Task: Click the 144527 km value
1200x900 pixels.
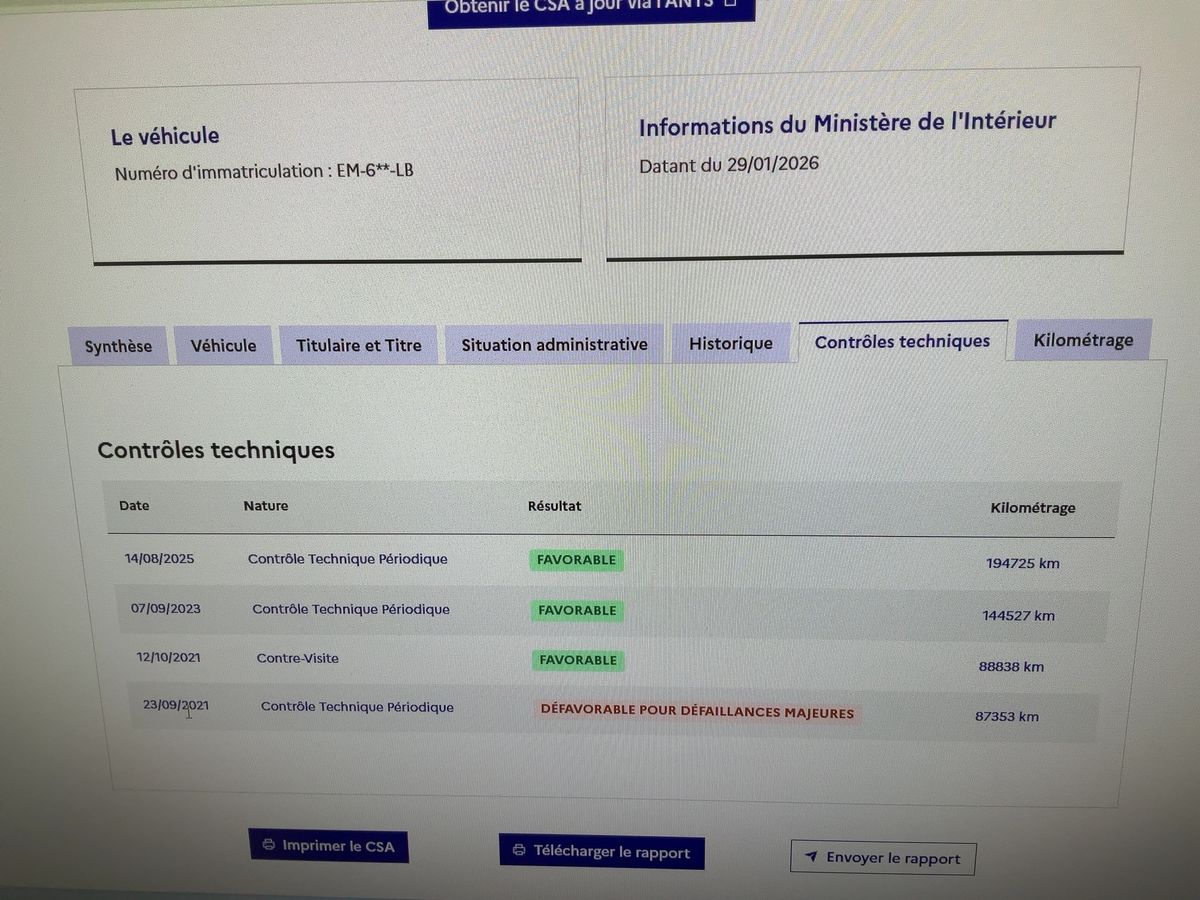Action: [x=1018, y=615]
